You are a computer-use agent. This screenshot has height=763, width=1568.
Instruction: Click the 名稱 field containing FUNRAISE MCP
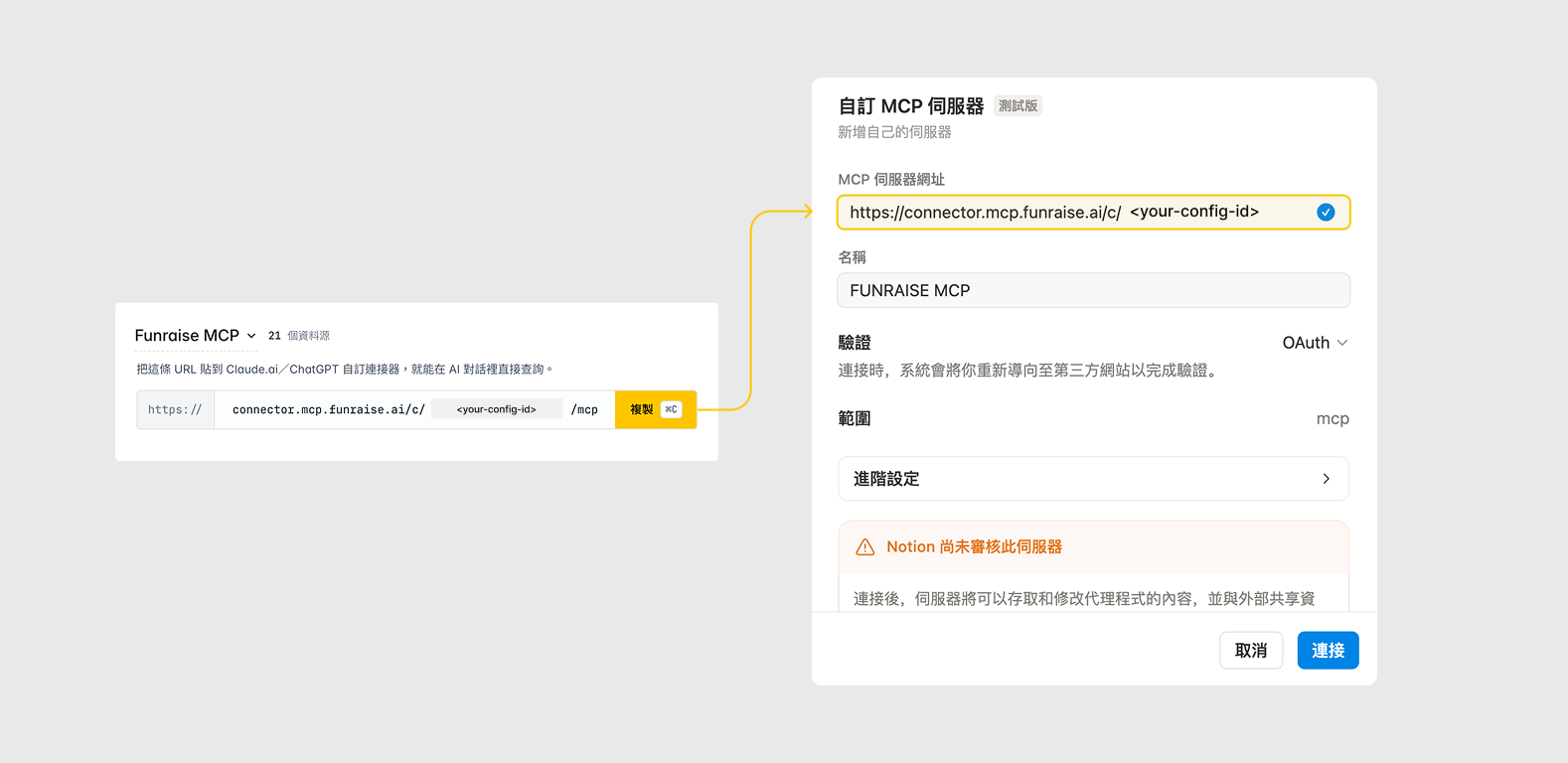click(1093, 290)
